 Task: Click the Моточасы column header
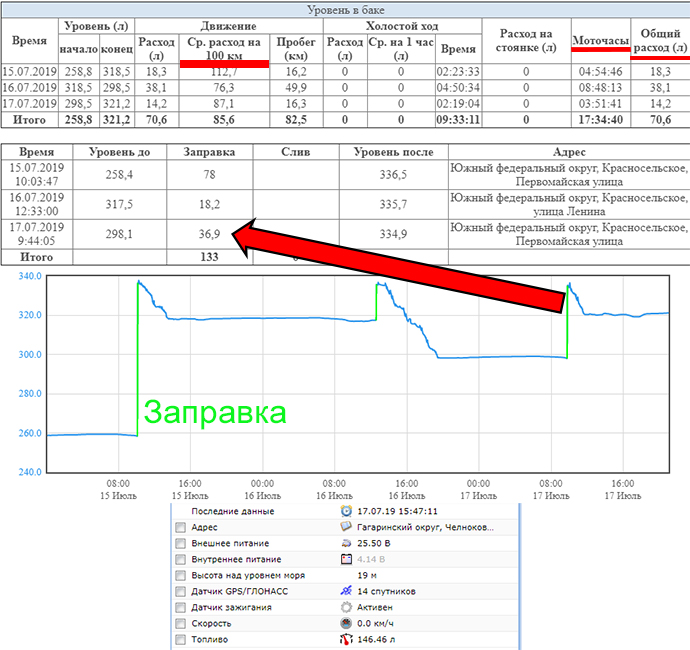600,41
